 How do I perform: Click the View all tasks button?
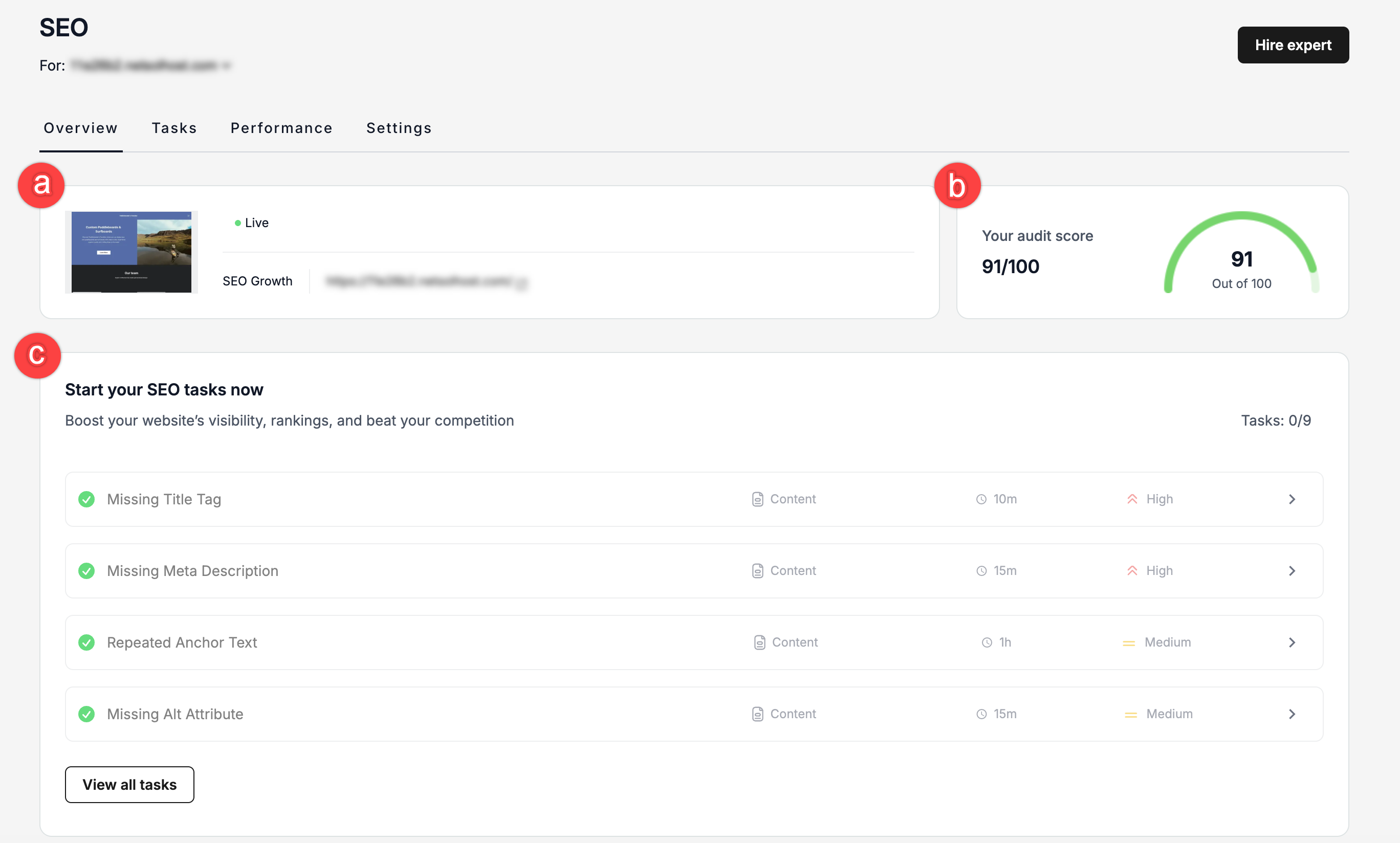(129, 785)
